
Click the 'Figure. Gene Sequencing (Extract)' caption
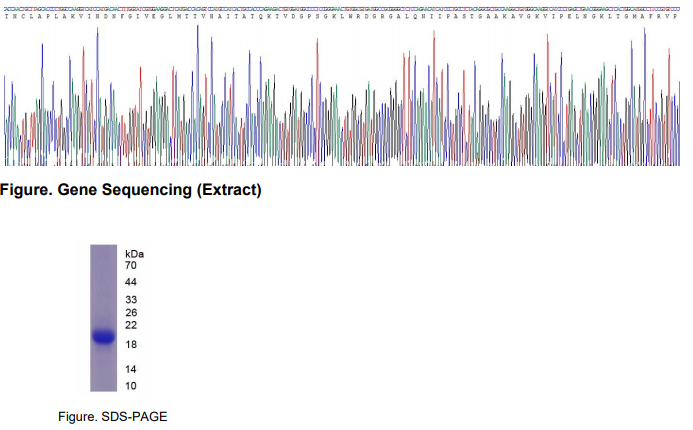coord(131,190)
